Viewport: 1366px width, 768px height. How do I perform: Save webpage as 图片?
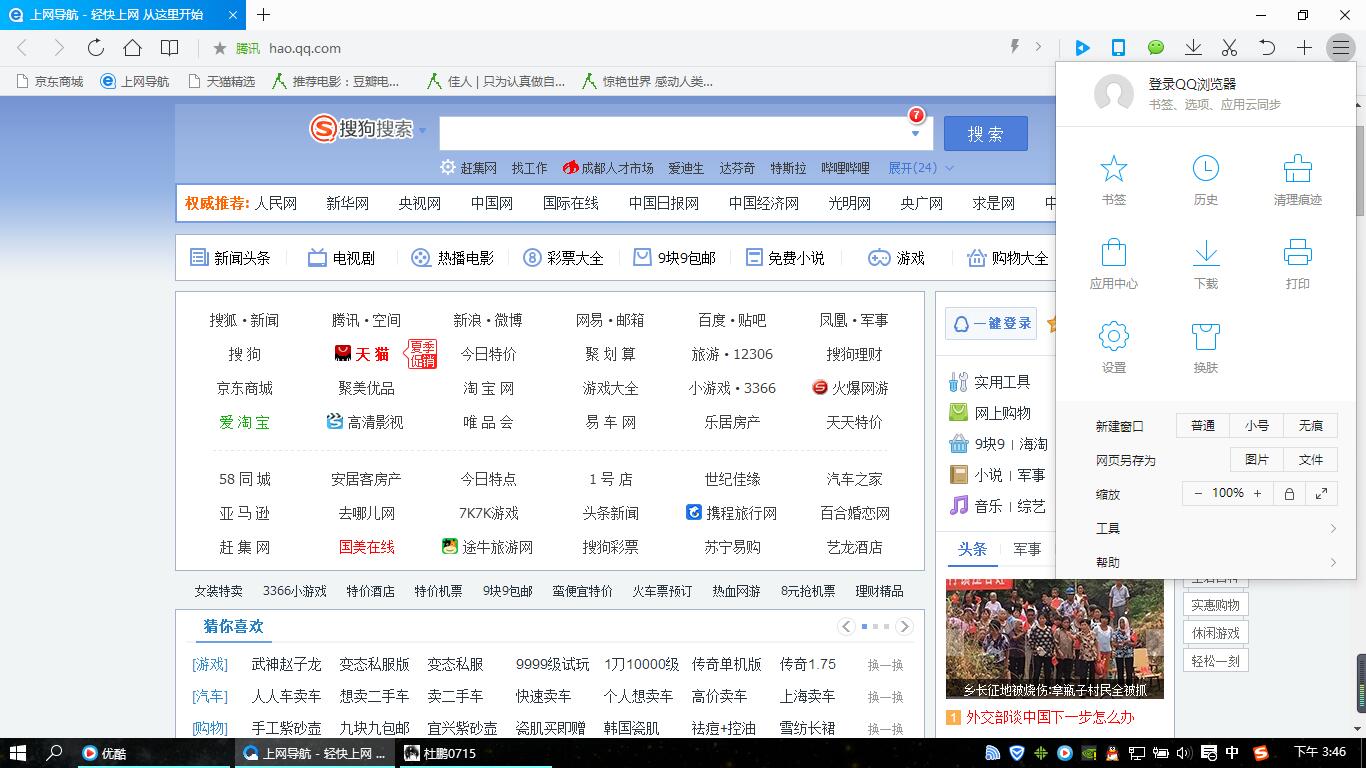point(1257,460)
